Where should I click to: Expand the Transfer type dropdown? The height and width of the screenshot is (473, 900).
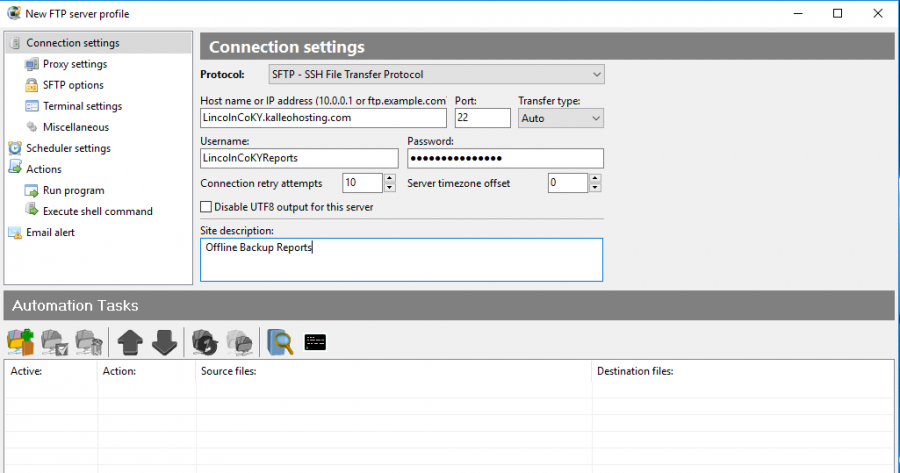pyautogui.click(x=560, y=118)
